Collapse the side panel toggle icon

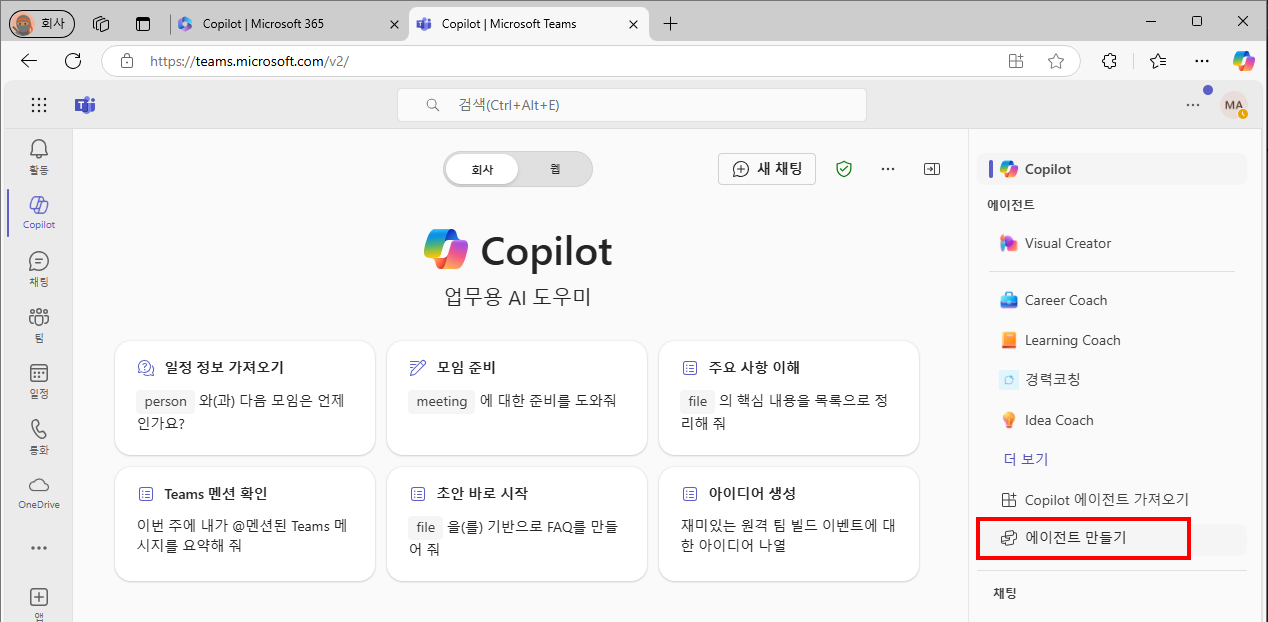932,169
